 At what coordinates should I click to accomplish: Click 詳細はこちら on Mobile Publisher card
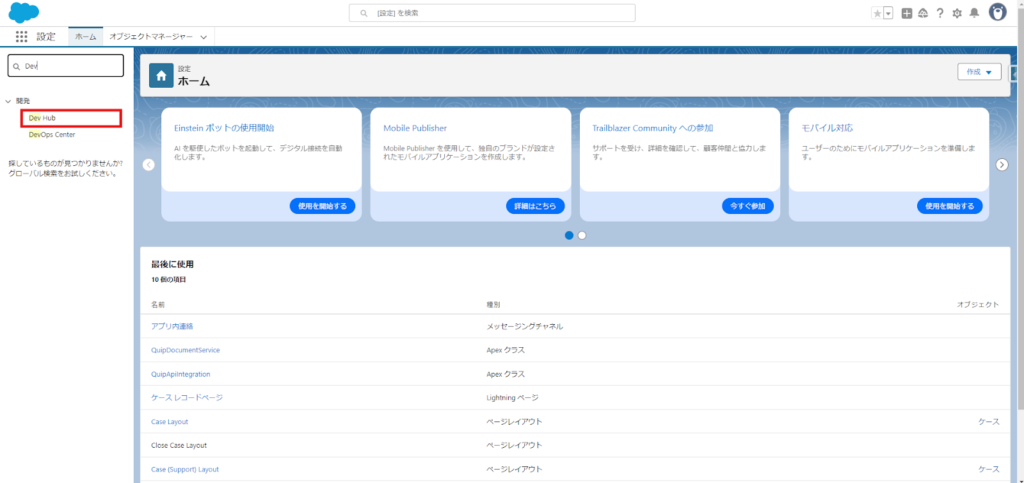pos(536,206)
